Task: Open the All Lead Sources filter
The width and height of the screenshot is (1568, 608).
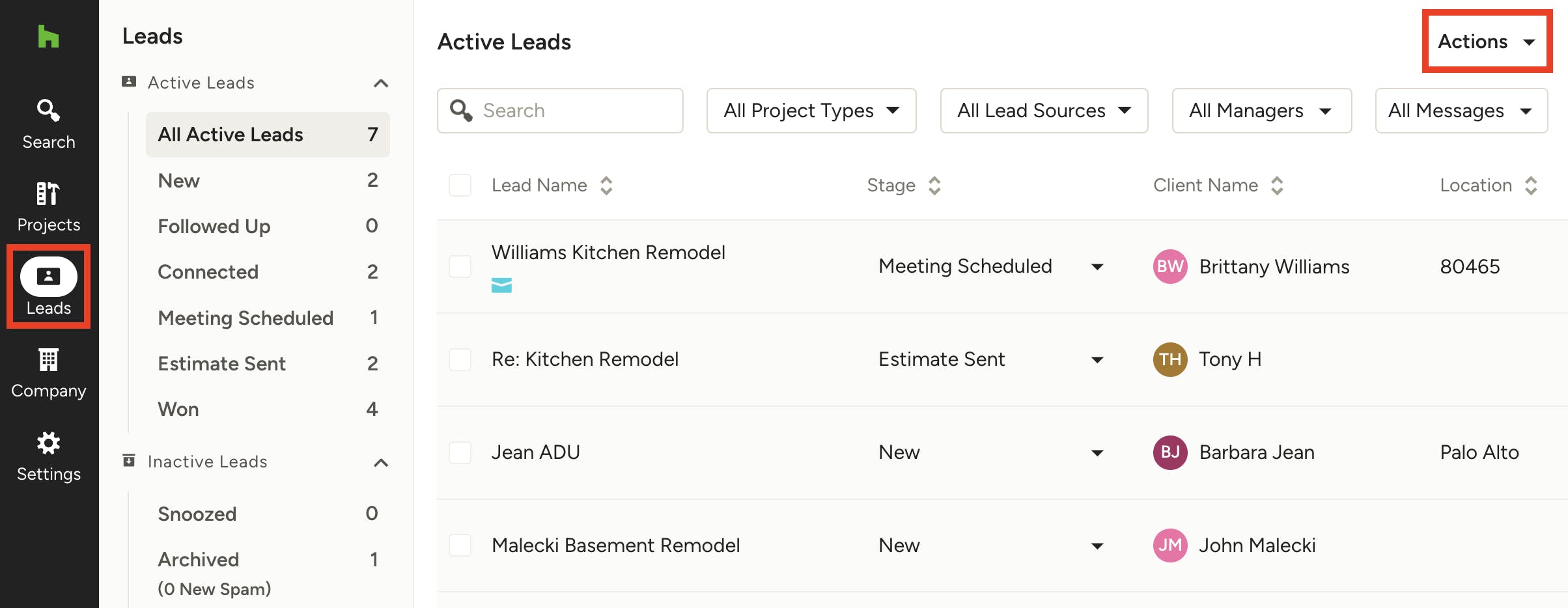Action: click(x=1043, y=111)
